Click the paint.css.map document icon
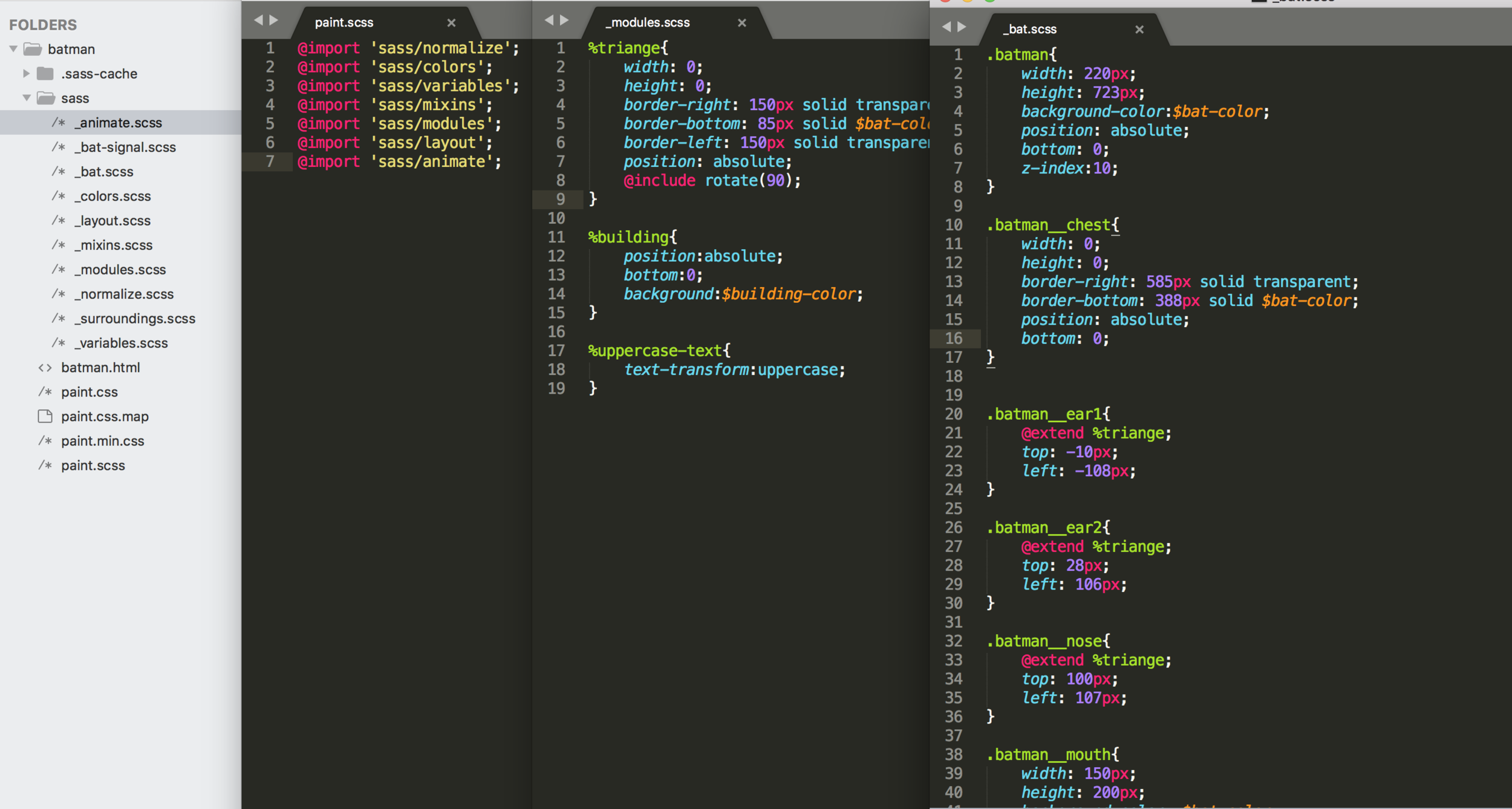This screenshot has height=809, width=1512. pos(45,417)
